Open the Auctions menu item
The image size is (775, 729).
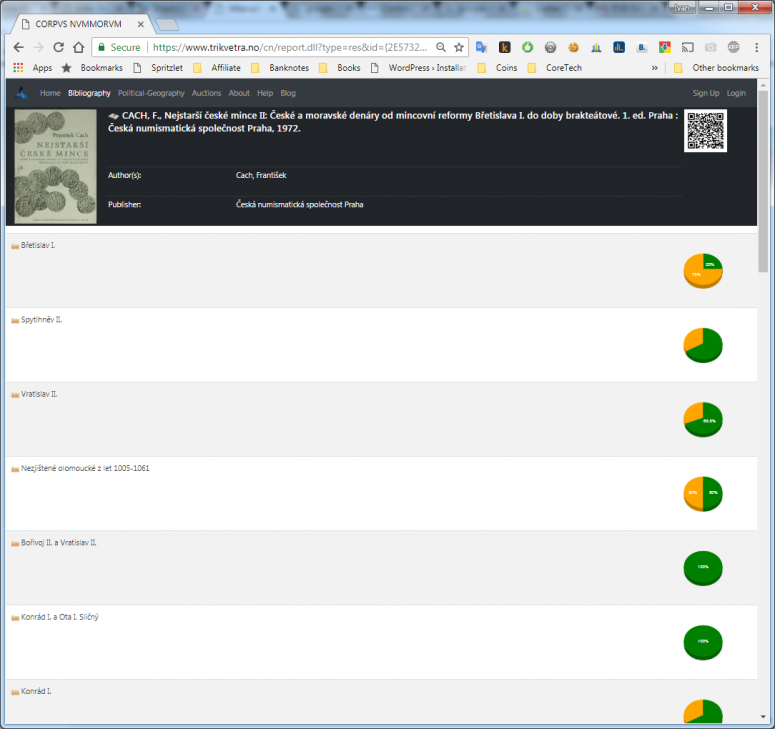click(x=206, y=93)
